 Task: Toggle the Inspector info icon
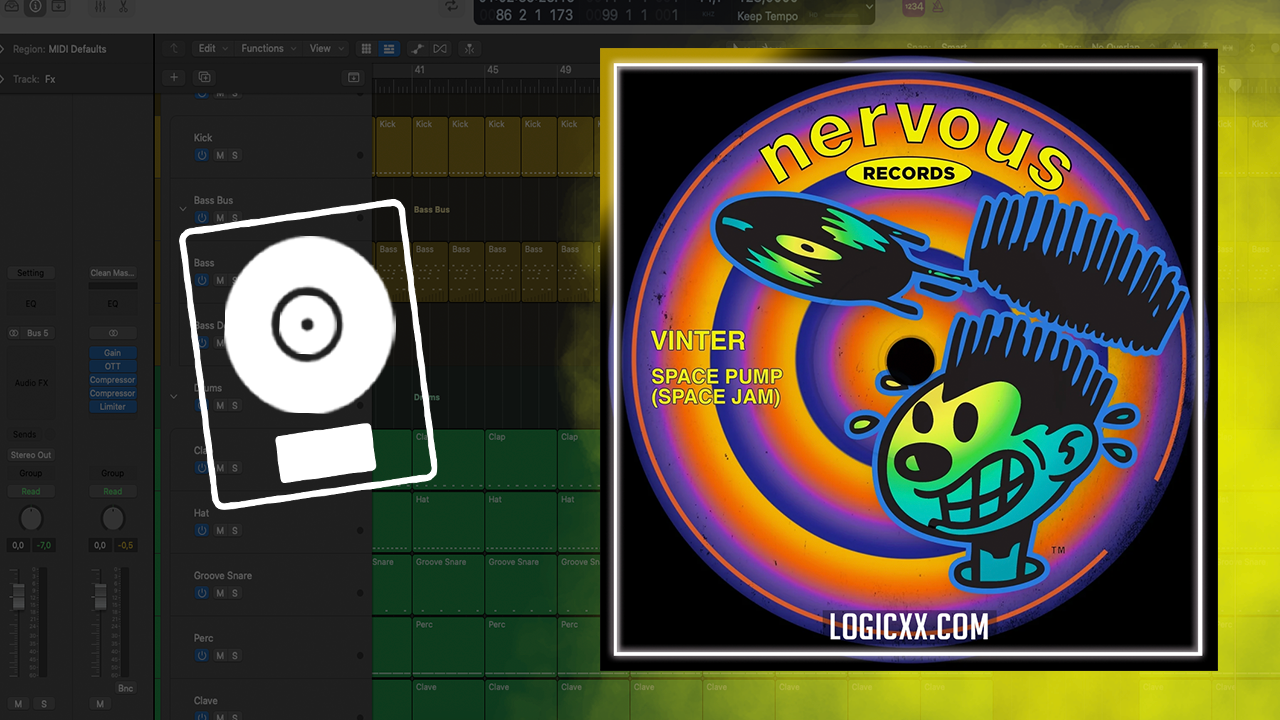35,6
